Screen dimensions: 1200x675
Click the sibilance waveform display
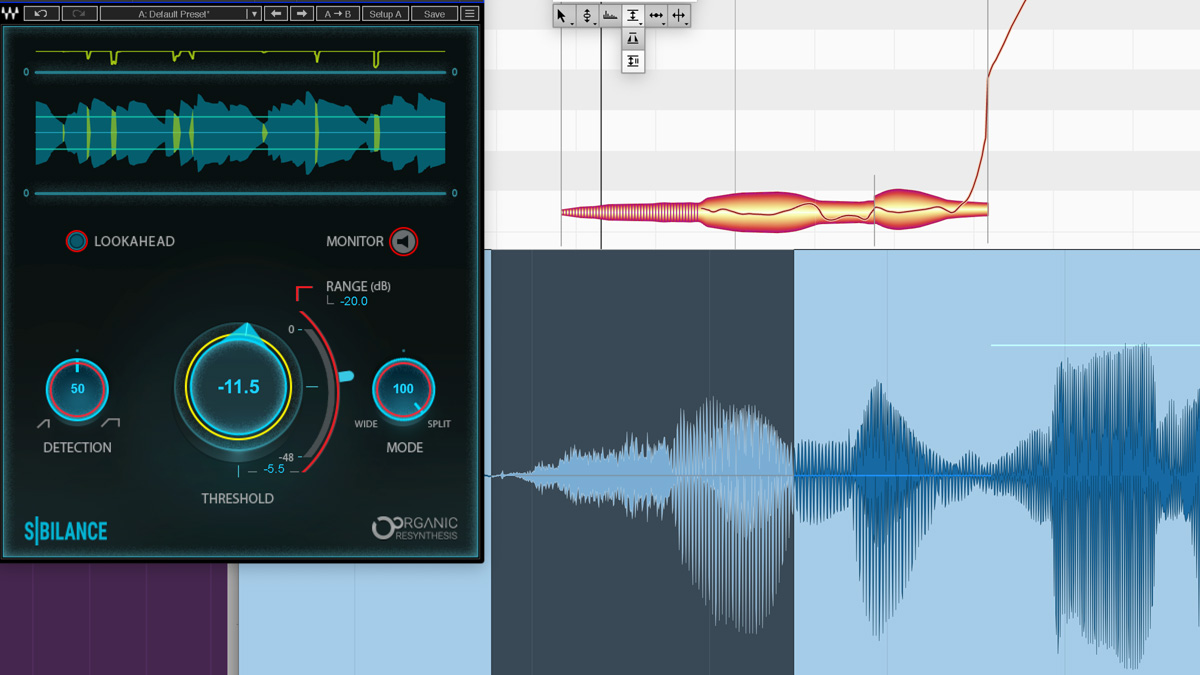240,130
